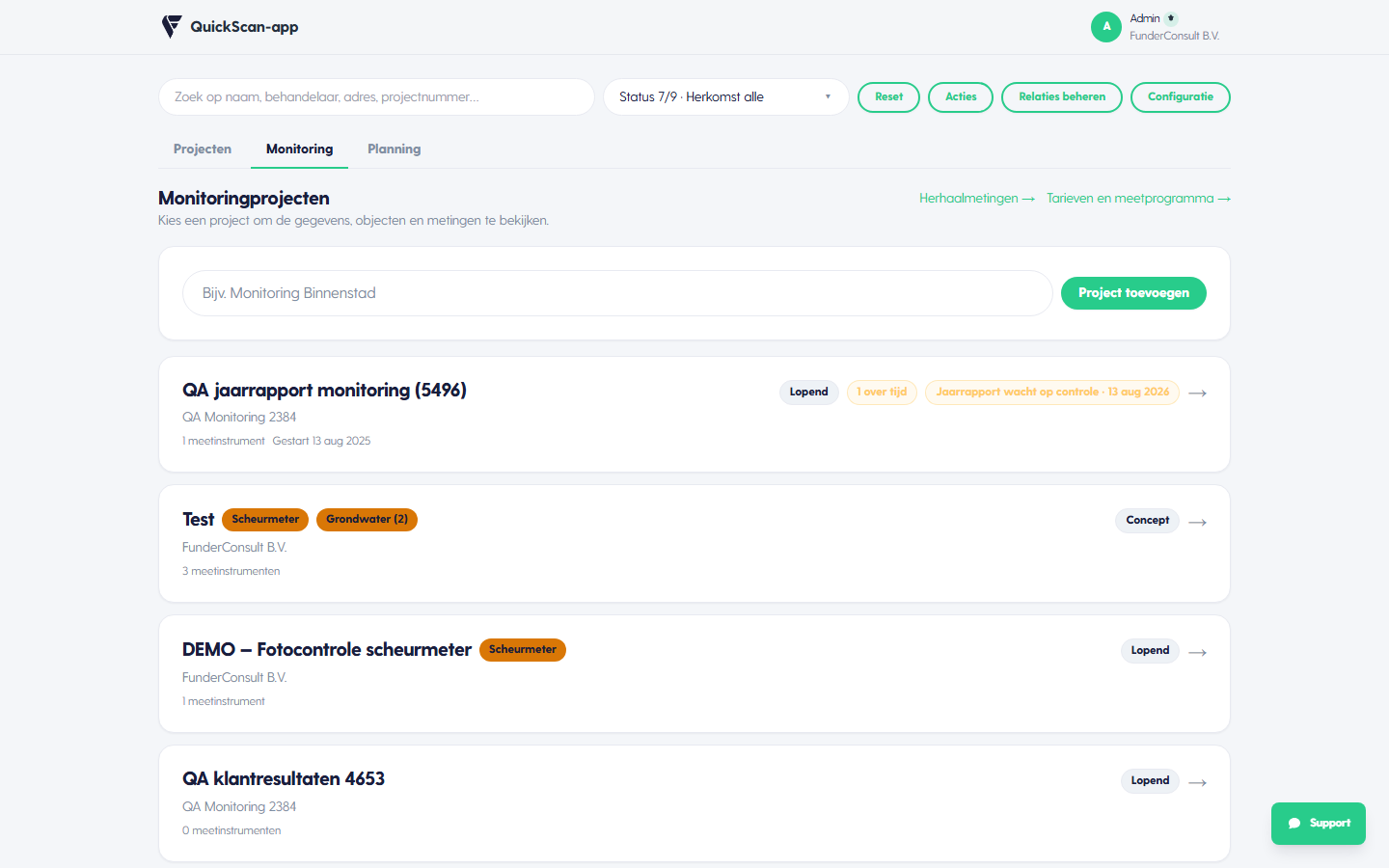The height and width of the screenshot is (868, 1389).
Task: Click the Lopend badge on QA jaarrapport monitoring
Action: point(808,392)
